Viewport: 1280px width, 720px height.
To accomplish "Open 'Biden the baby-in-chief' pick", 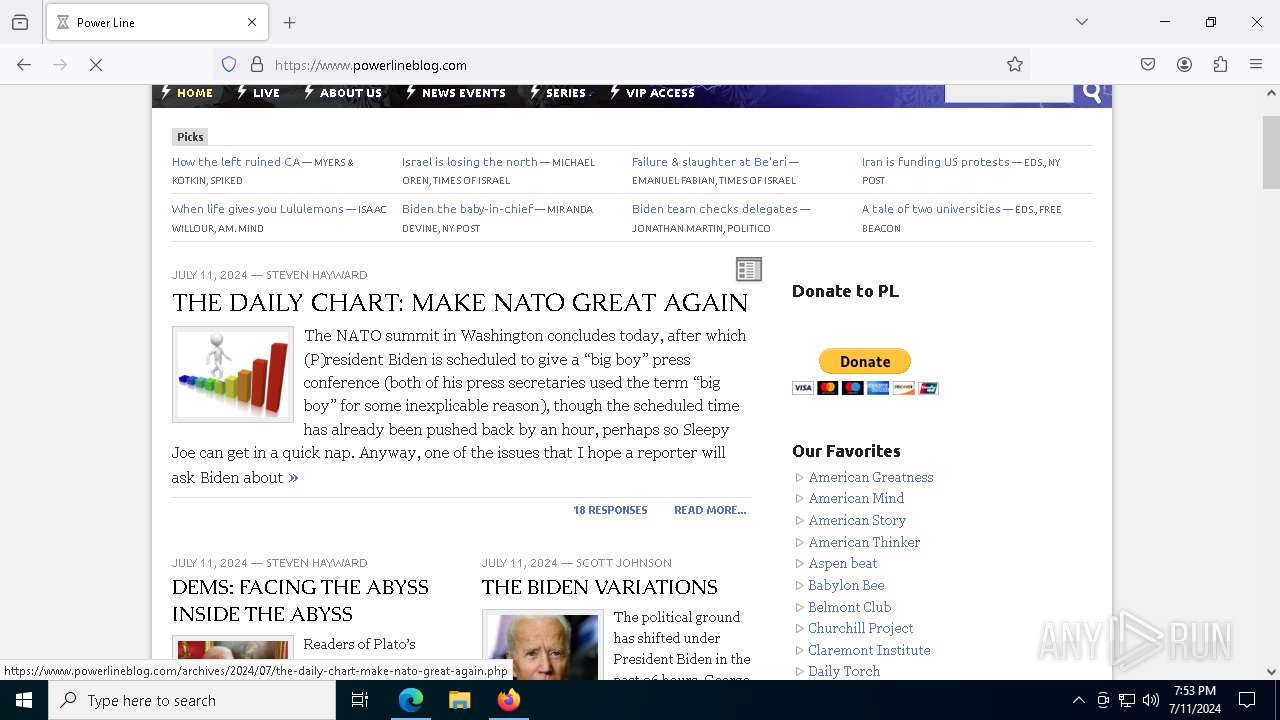I will (467, 209).
